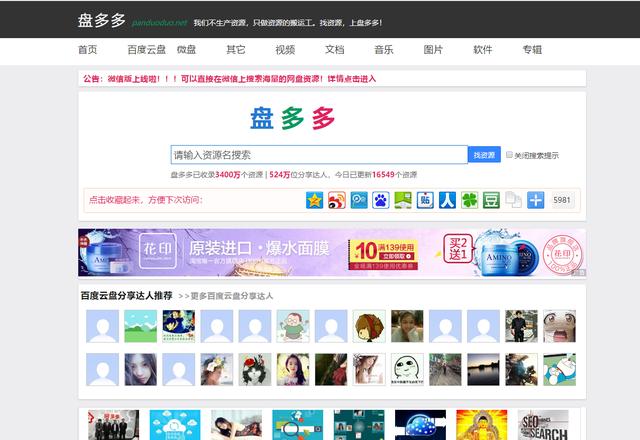The width and height of the screenshot is (640, 440).
Task: Open the golden Buddha thumbnail
Action: point(482,425)
